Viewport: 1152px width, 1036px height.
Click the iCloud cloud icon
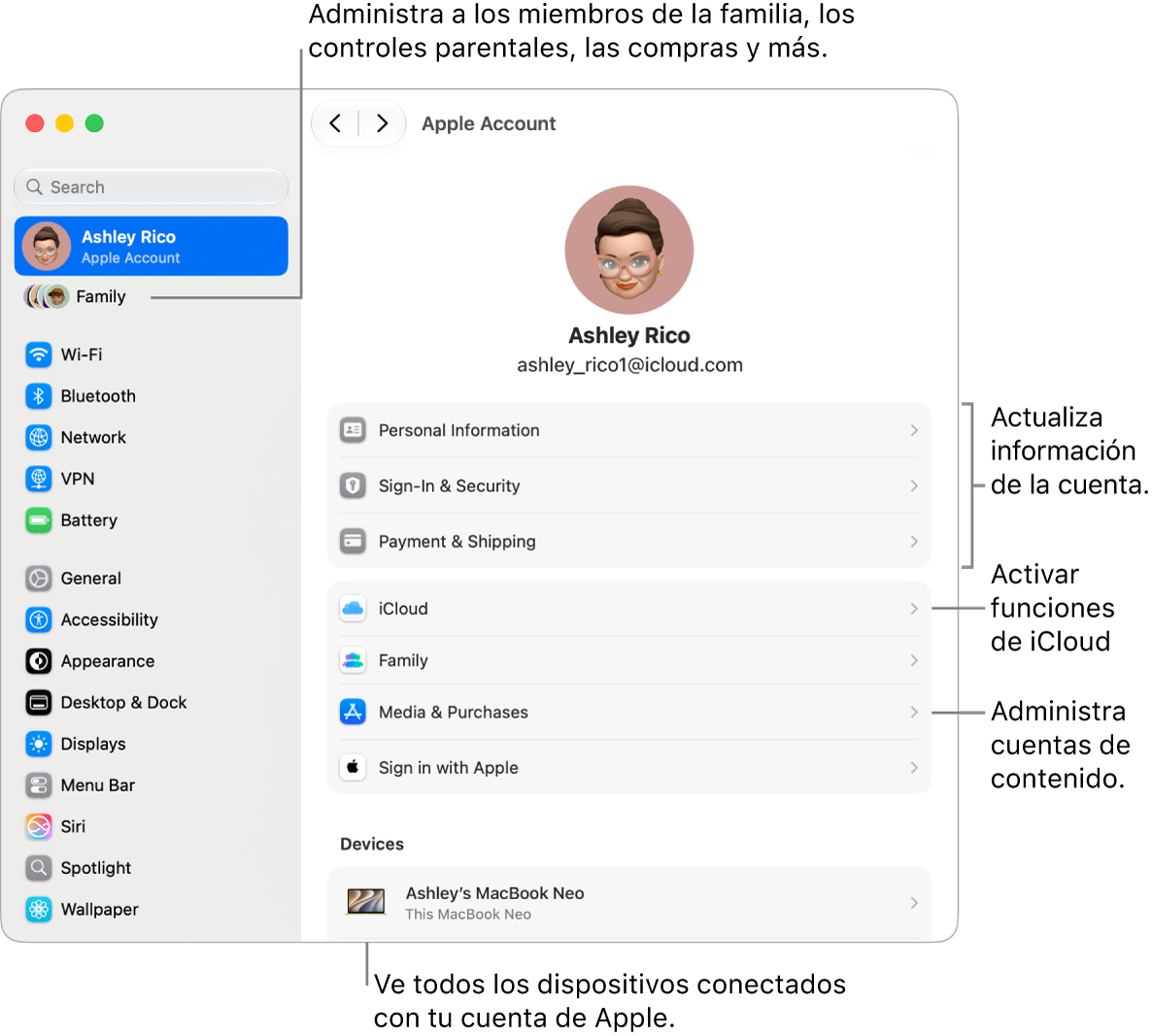353,610
